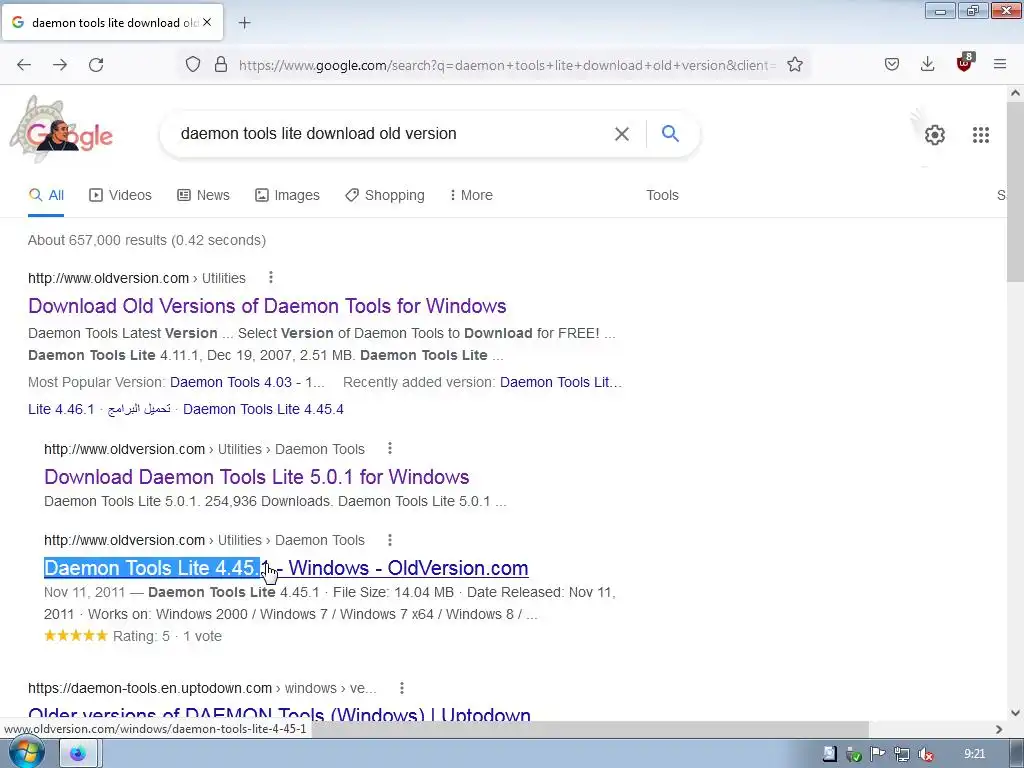Reload the page with the refresh icon

click(x=96, y=65)
